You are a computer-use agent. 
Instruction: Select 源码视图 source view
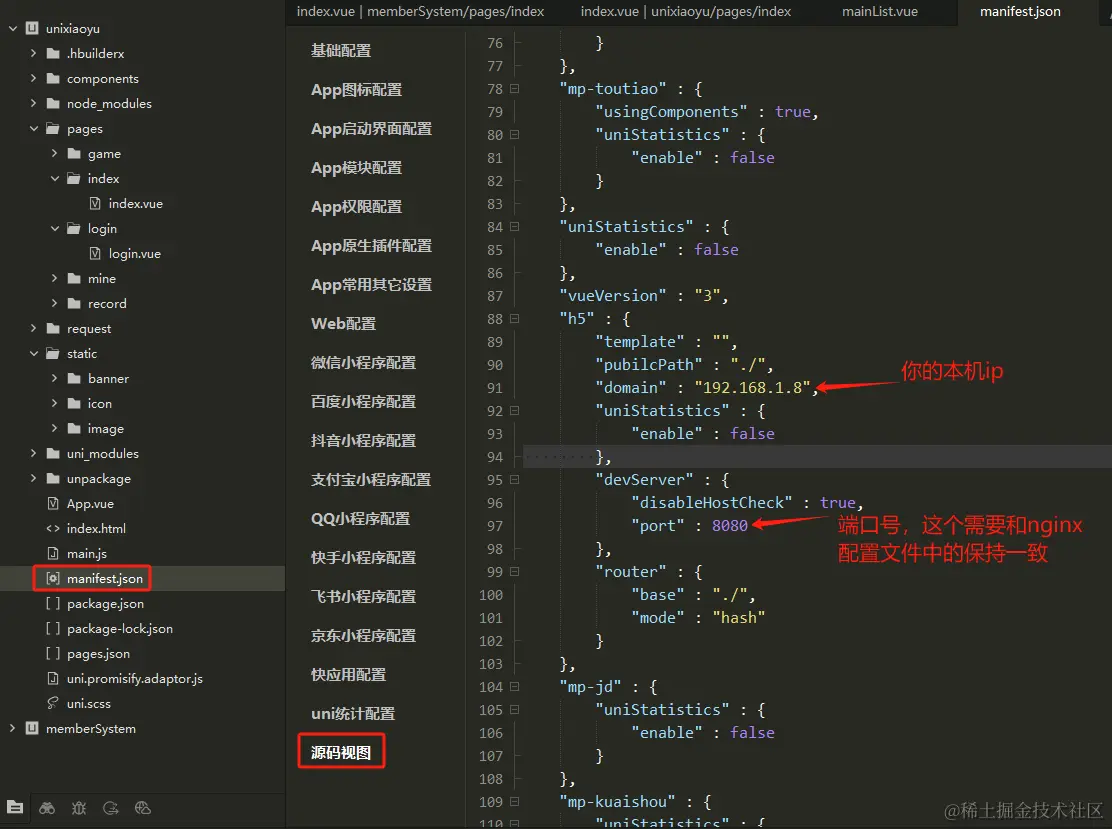click(x=341, y=752)
